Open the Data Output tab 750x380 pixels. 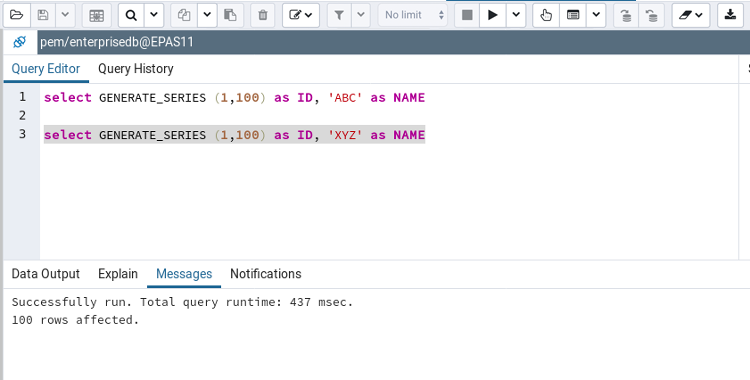point(46,274)
